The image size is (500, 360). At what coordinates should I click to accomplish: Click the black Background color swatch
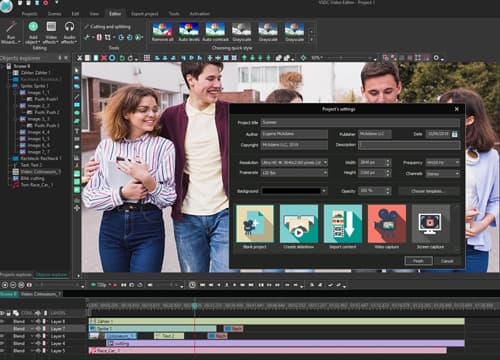pyautogui.click(x=291, y=191)
